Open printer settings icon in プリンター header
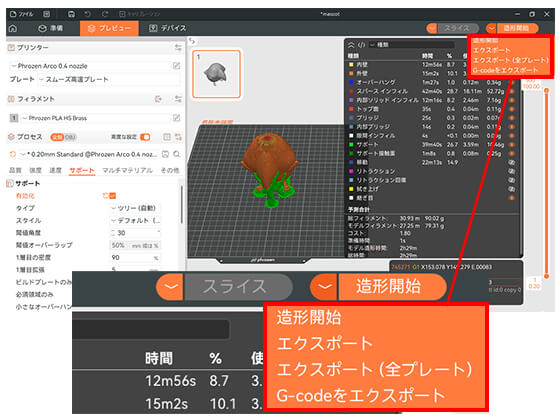Image resolution: width=560 pixels, height=420 pixels. click(178, 48)
